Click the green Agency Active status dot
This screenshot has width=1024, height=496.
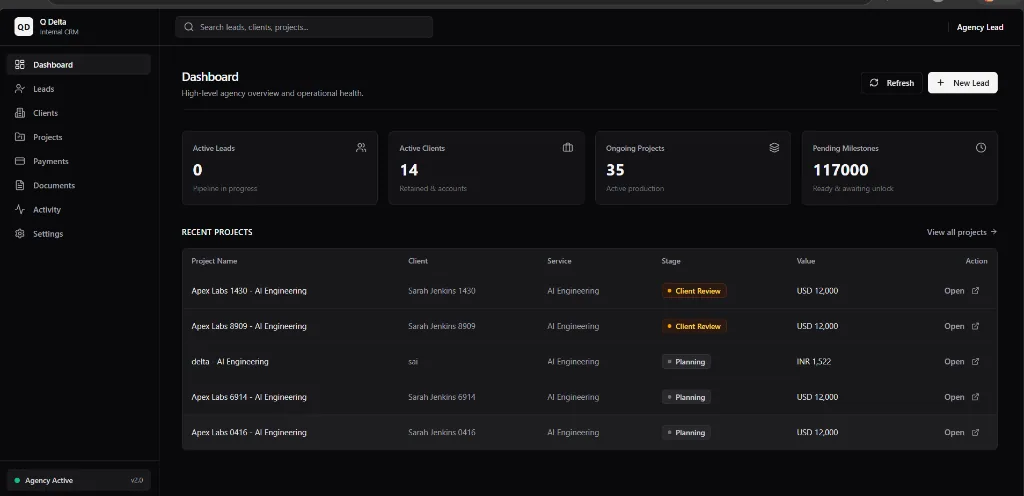coord(17,480)
